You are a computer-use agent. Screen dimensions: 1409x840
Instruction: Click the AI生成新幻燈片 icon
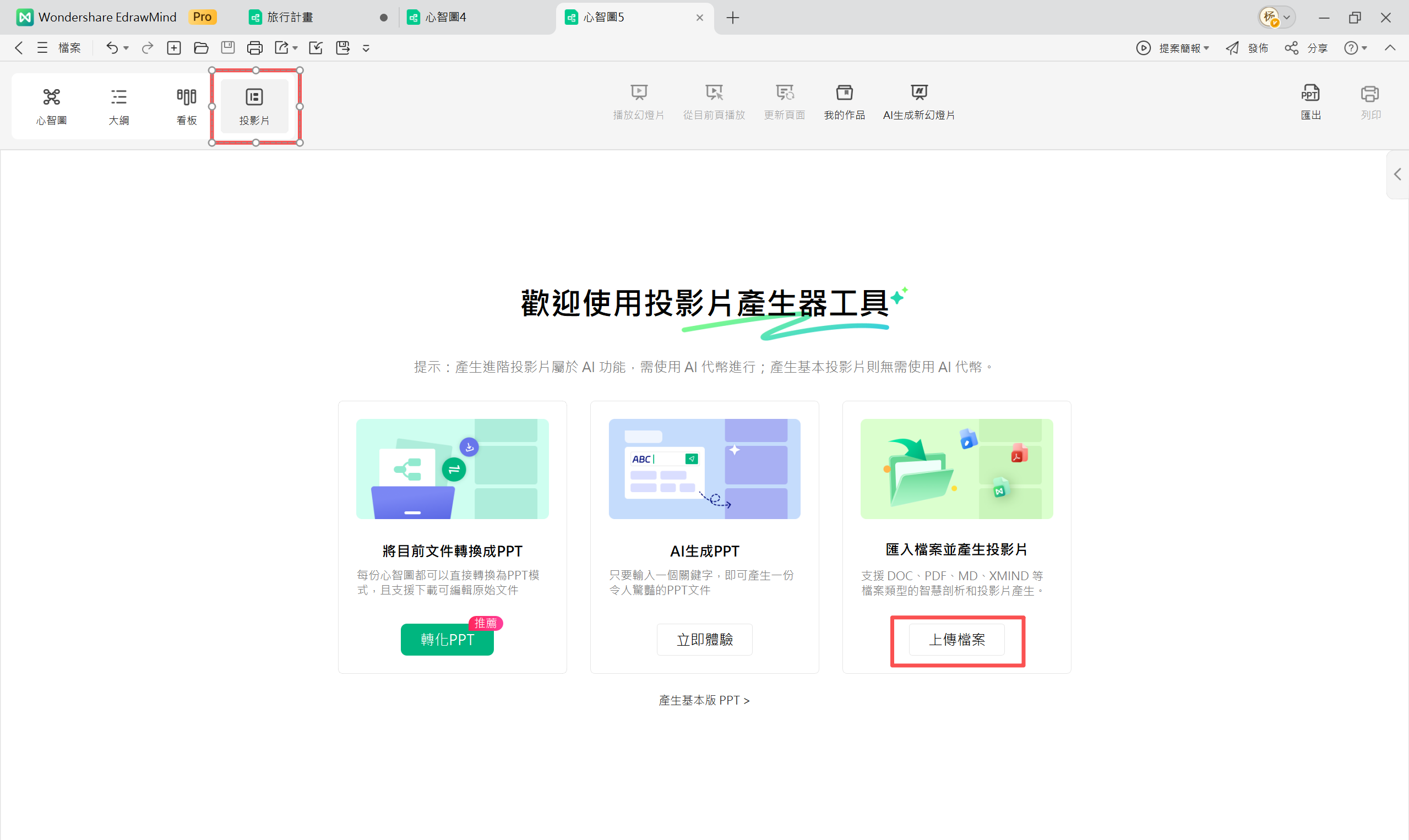(x=918, y=101)
